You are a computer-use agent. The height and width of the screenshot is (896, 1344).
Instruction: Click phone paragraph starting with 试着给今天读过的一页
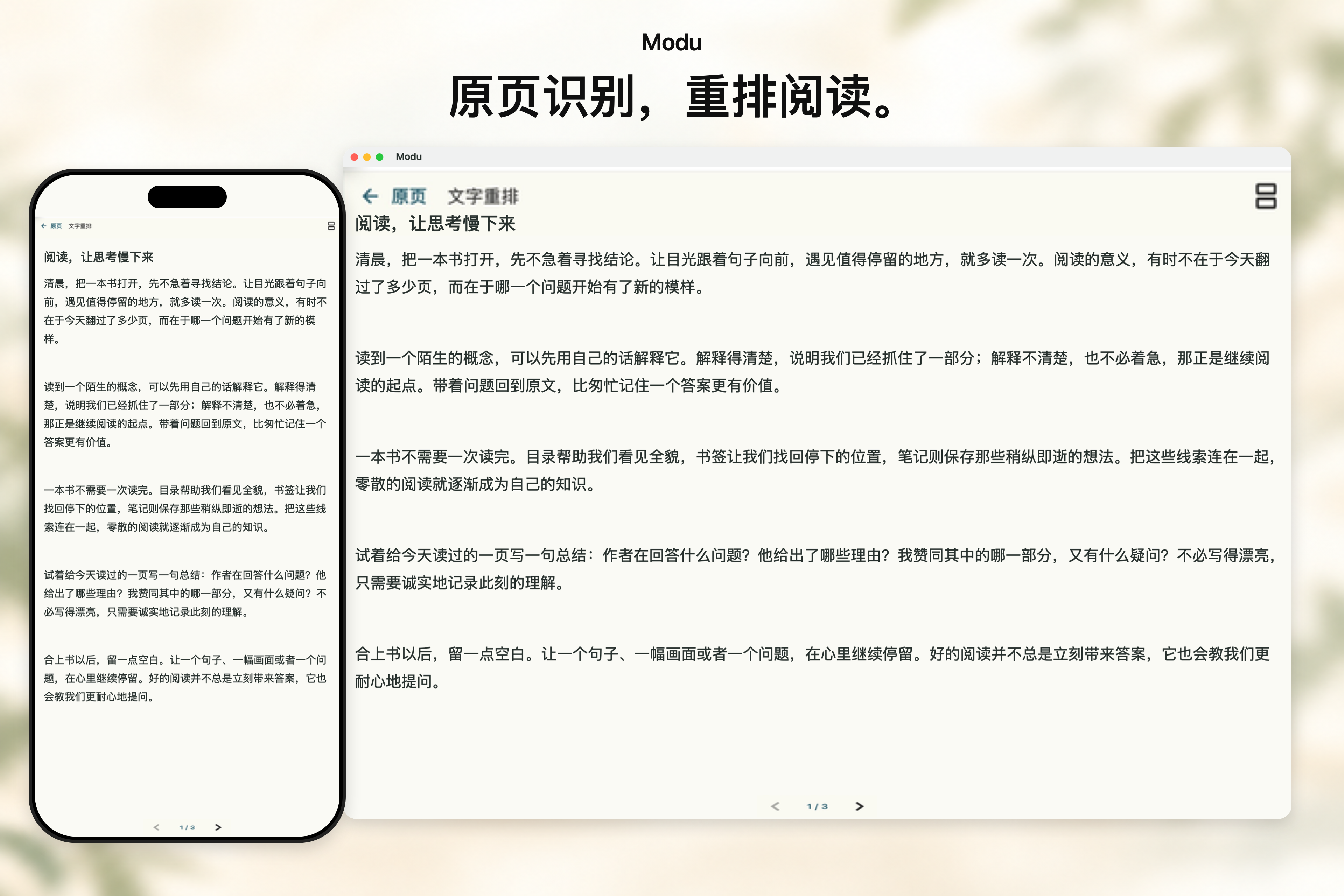186,593
